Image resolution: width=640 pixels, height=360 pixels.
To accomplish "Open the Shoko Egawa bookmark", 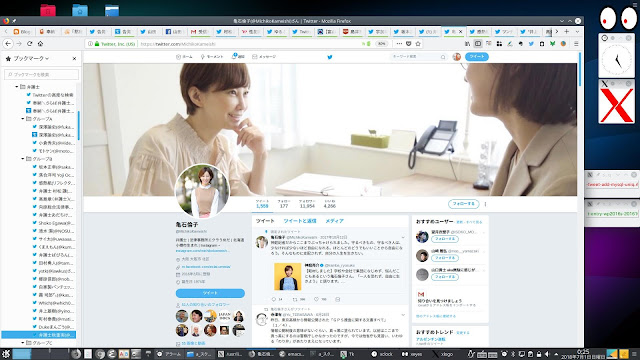I will [53, 223].
